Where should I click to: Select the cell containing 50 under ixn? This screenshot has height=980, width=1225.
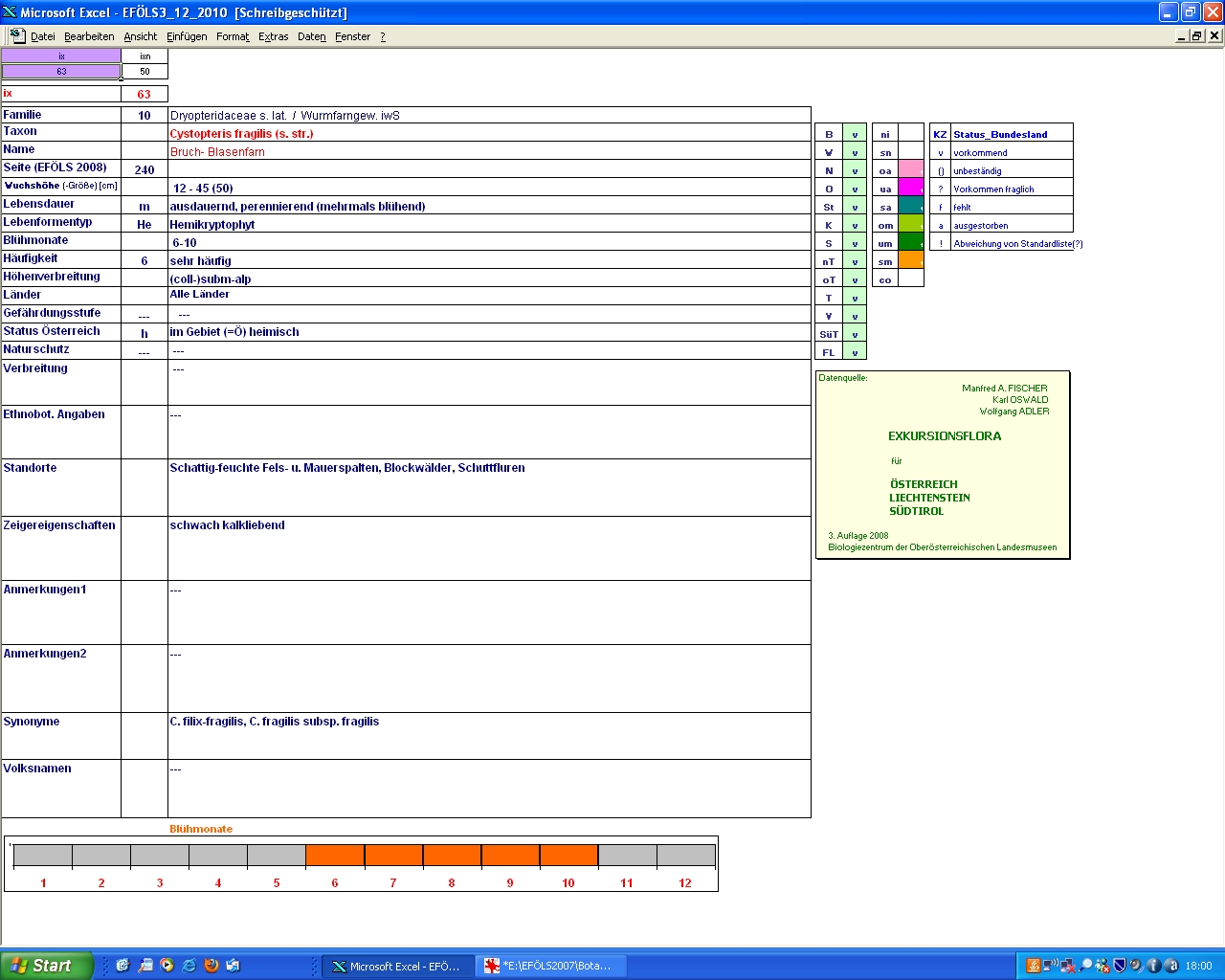pyautogui.click(x=145, y=72)
